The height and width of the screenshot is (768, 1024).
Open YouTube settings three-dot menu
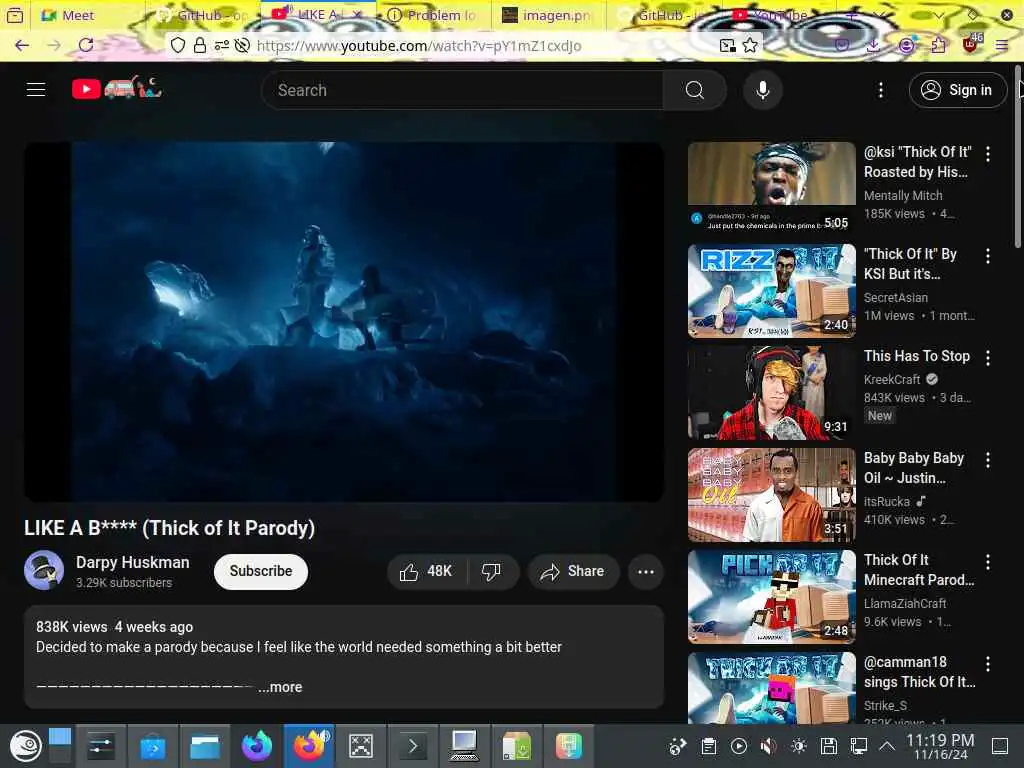(x=880, y=90)
